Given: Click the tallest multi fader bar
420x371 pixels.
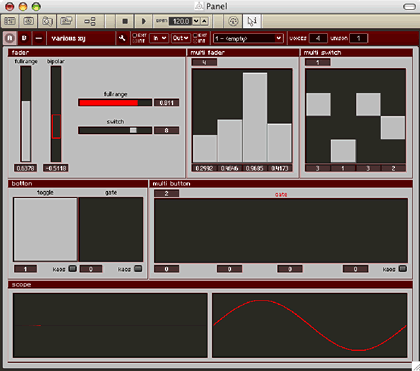Looking at the screenshot, I should tap(255, 117).
